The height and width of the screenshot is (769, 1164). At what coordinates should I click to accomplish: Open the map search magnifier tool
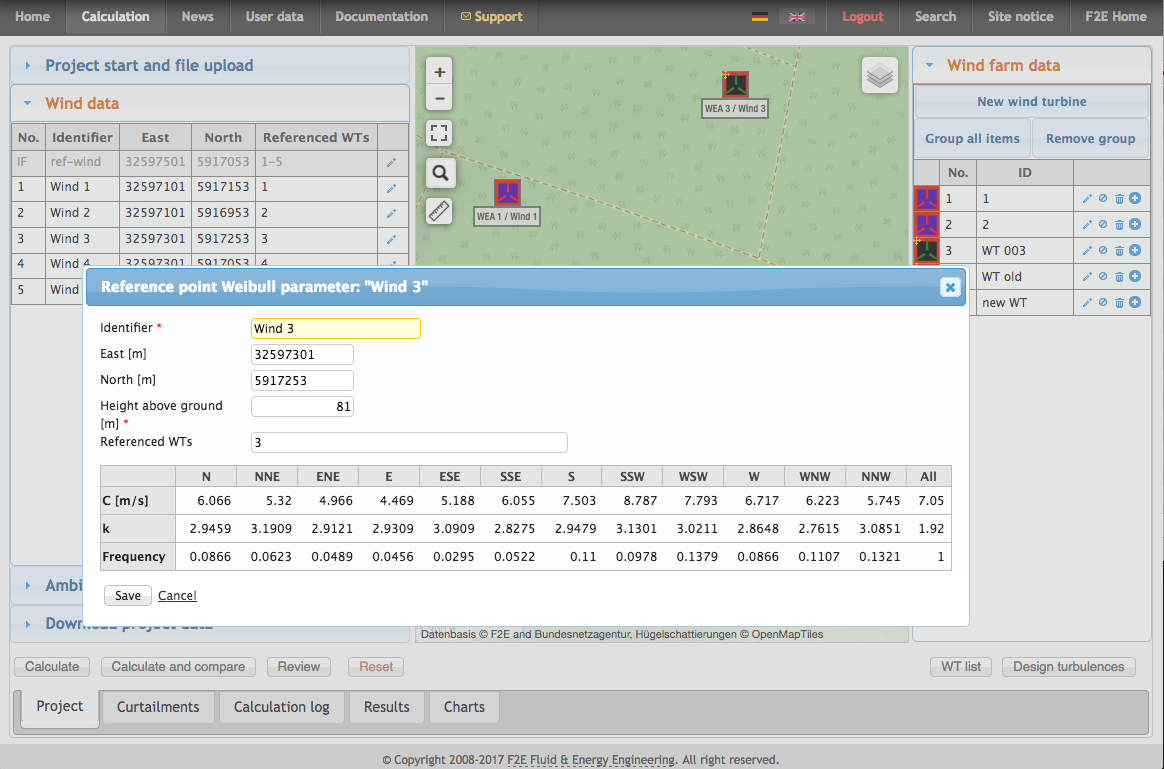coord(438,172)
